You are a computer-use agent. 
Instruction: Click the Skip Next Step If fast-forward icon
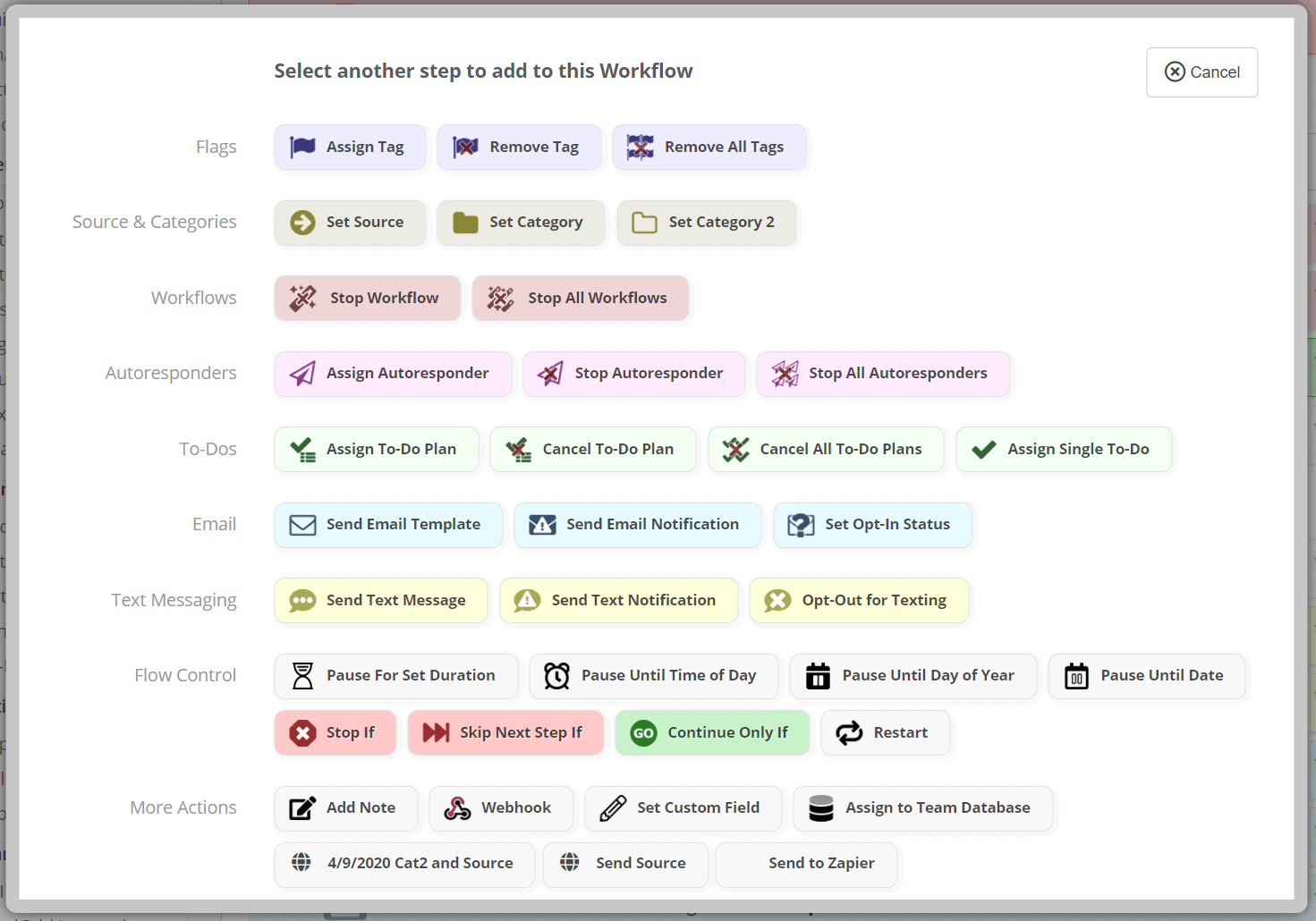tap(436, 733)
